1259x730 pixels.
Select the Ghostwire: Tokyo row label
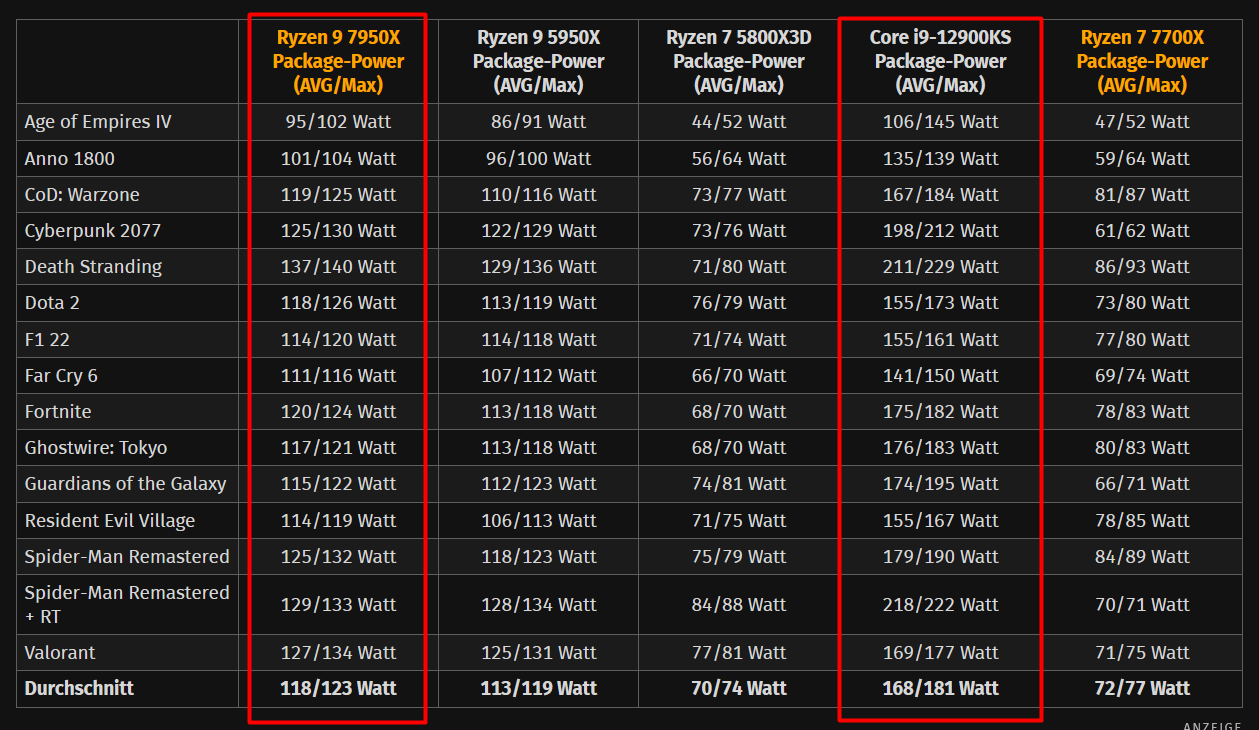[96, 447]
